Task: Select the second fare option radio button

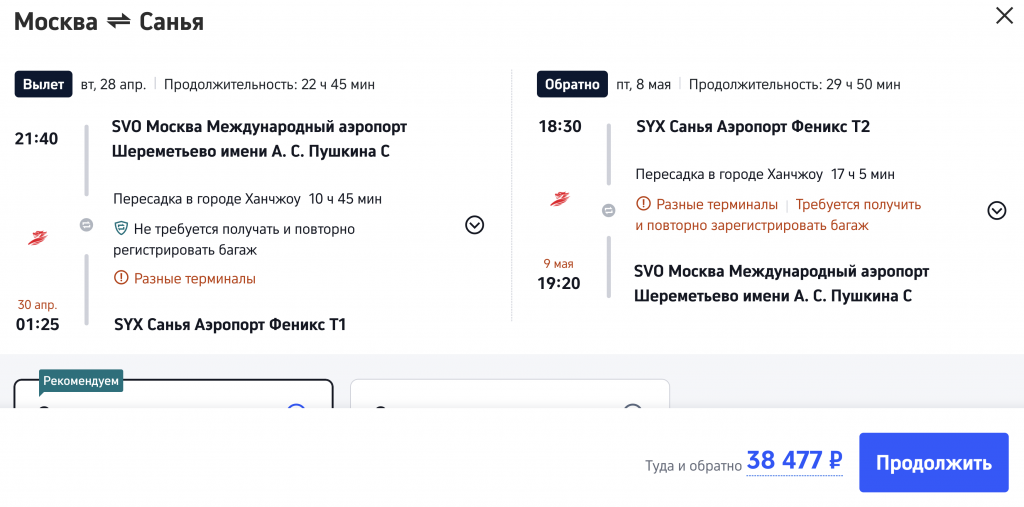Action: tap(632, 408)
